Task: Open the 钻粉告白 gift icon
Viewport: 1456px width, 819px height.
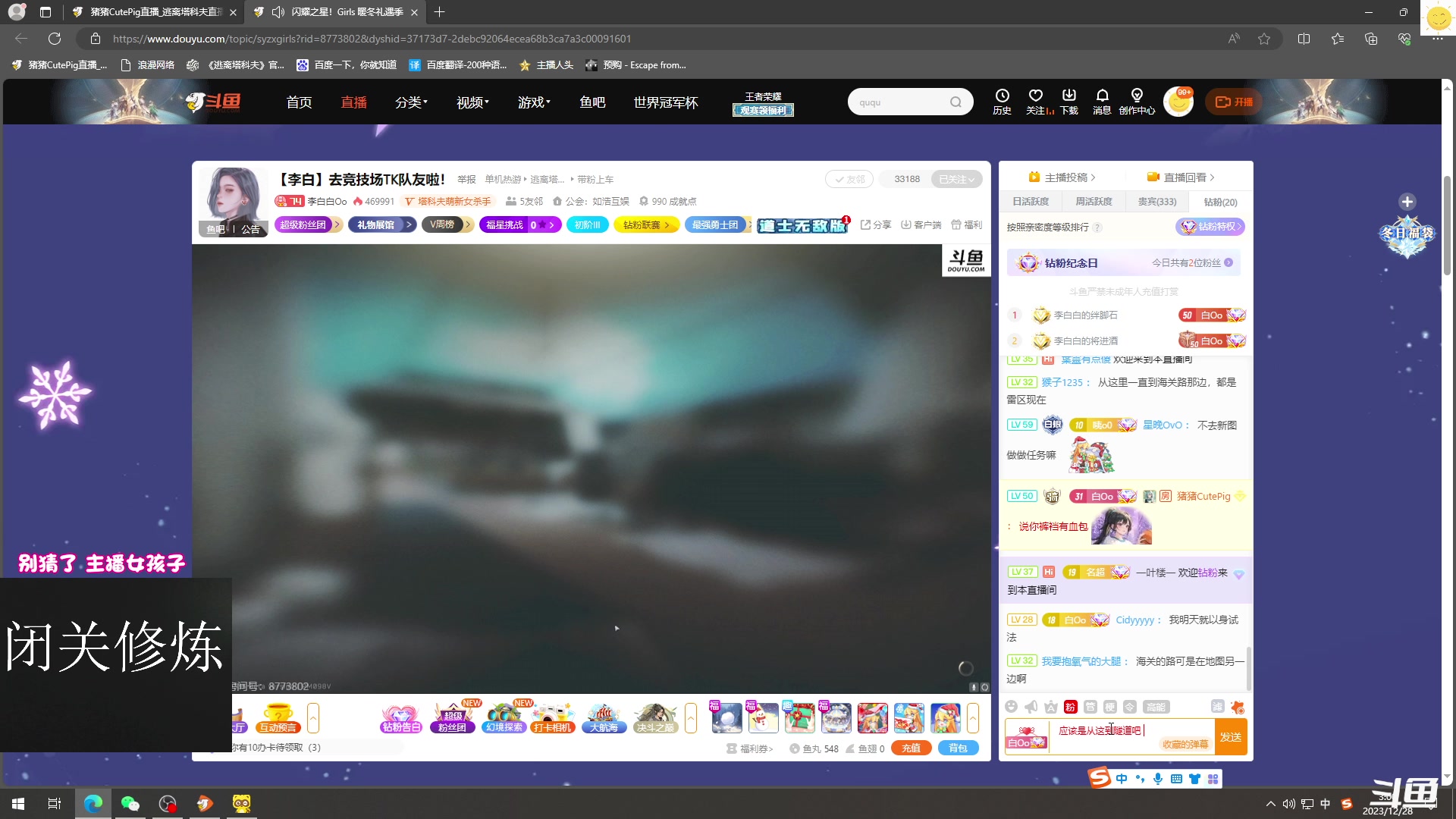Action: (x=401, y=718)
